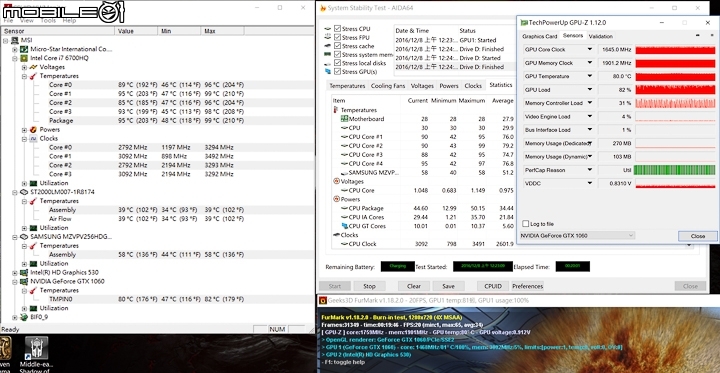The height and width of the screenshot is (373, 720).
Task: Toggle the Stress GPU(s) checkbox
Action: point(338,72)
